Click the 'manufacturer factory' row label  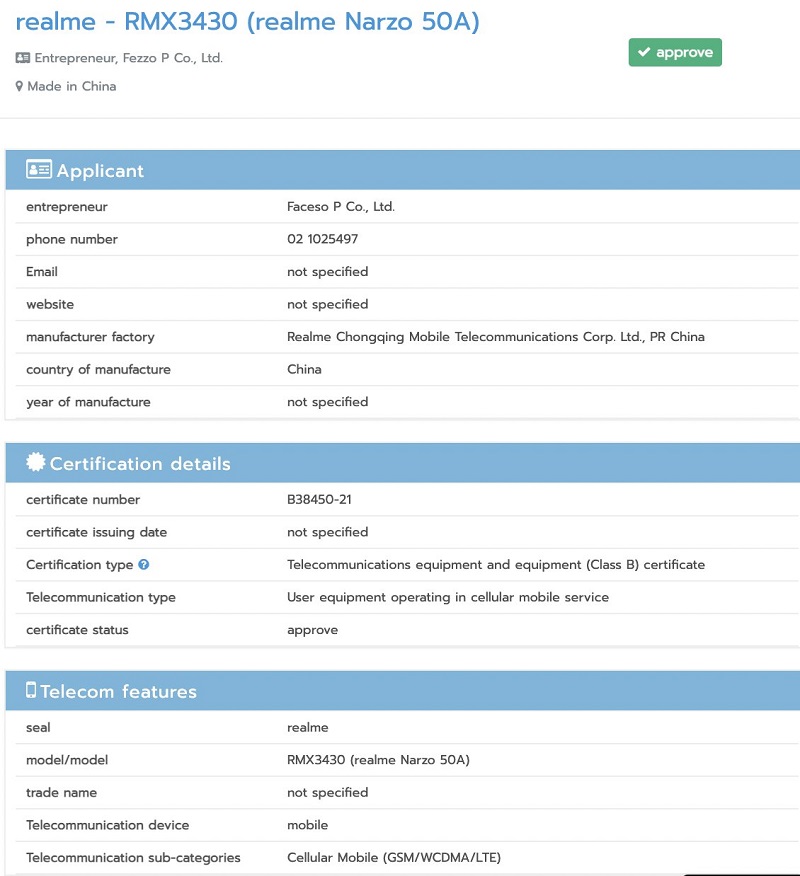click(x=90, y=337)
